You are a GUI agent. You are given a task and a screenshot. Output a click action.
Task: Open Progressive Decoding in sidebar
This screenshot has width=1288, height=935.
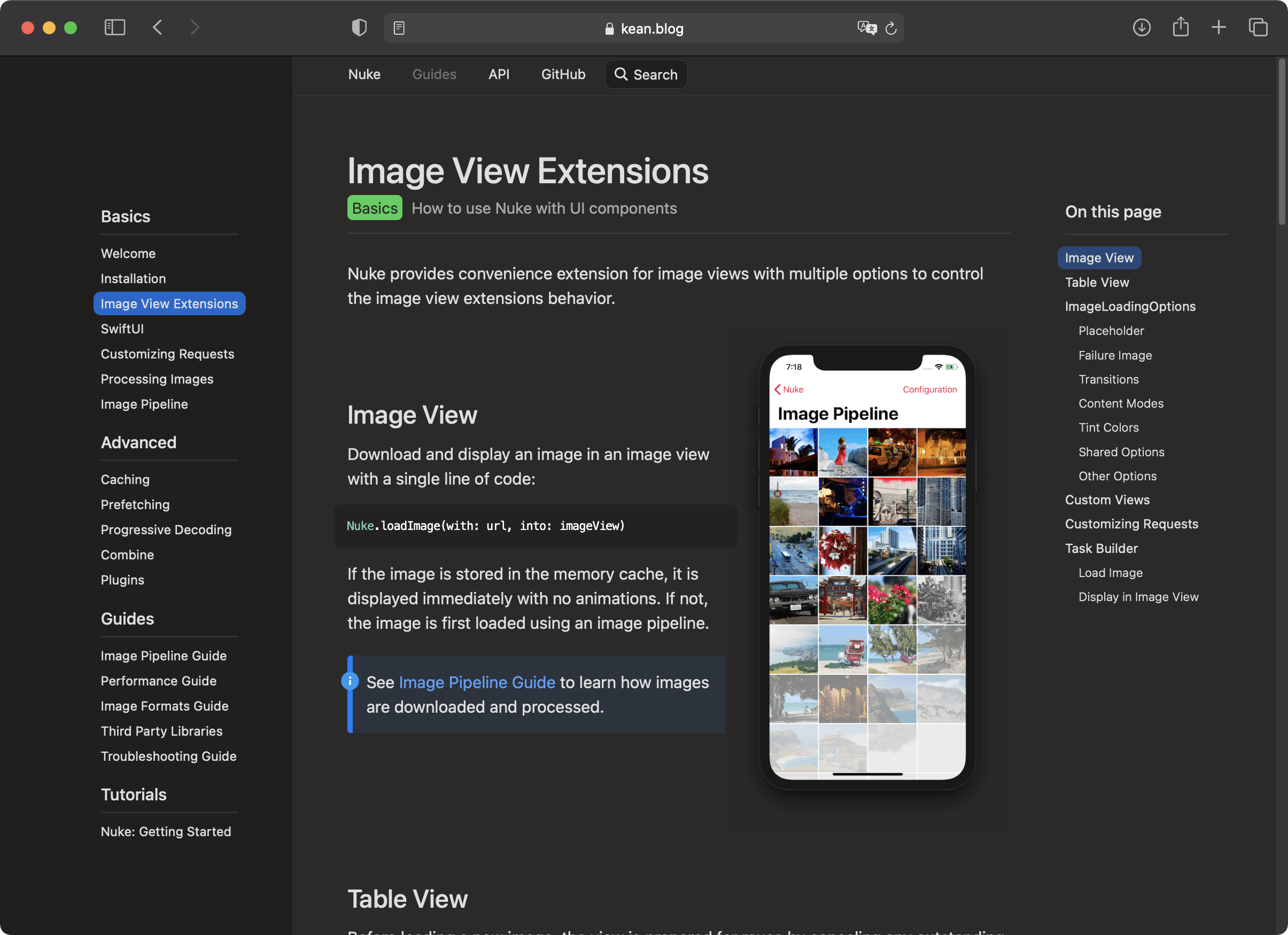coord(166,529)
